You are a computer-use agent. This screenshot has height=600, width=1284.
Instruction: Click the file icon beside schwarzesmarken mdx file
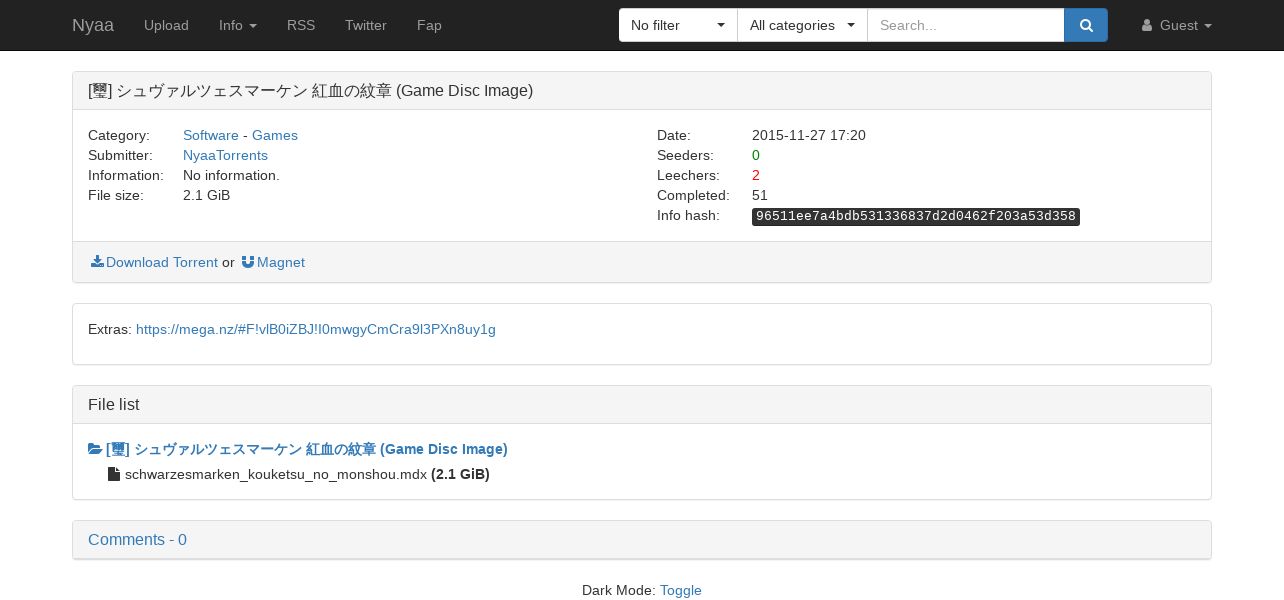114,474
